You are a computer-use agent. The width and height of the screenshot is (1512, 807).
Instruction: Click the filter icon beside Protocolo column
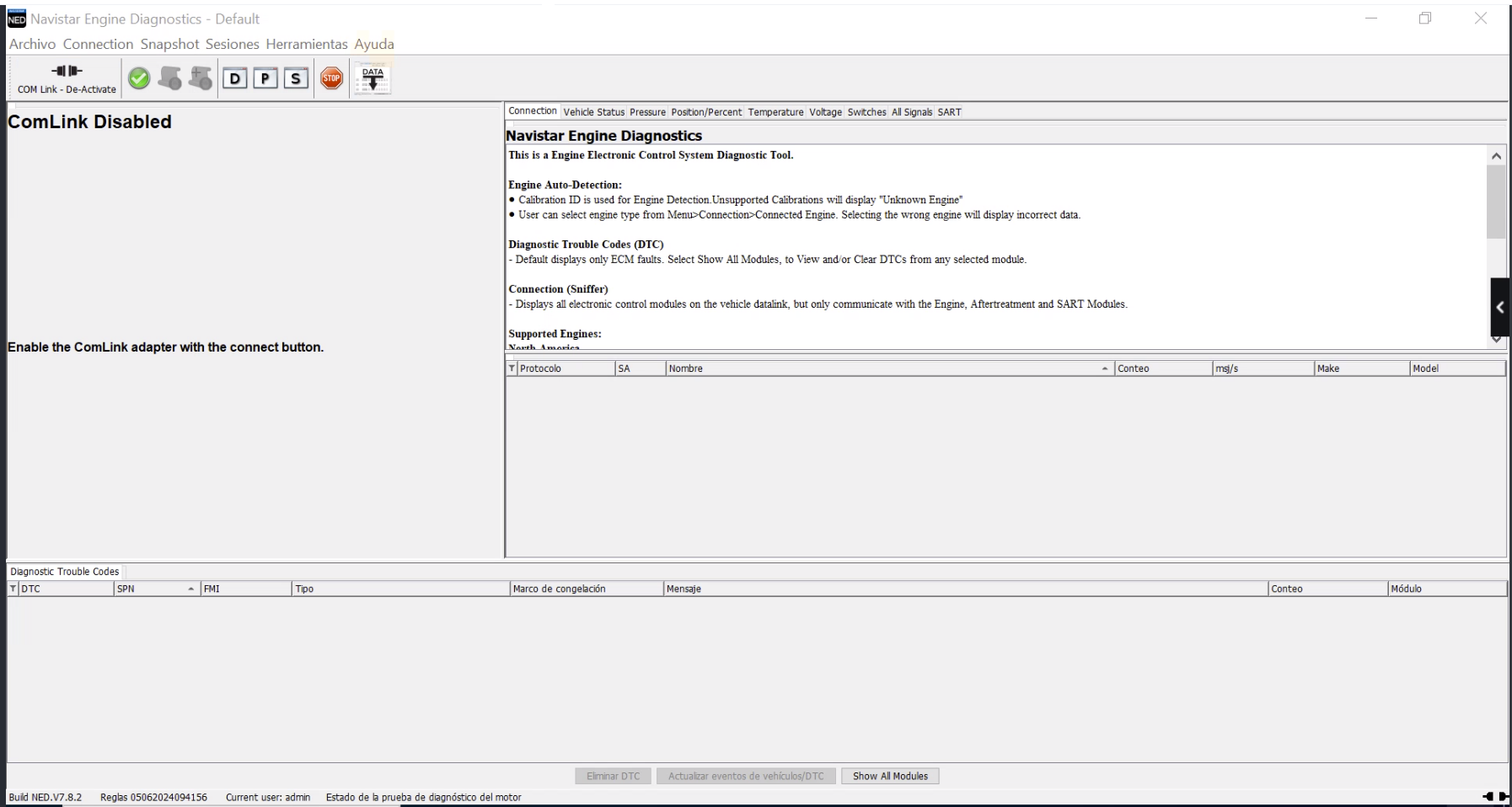click(x=512, y=369)
